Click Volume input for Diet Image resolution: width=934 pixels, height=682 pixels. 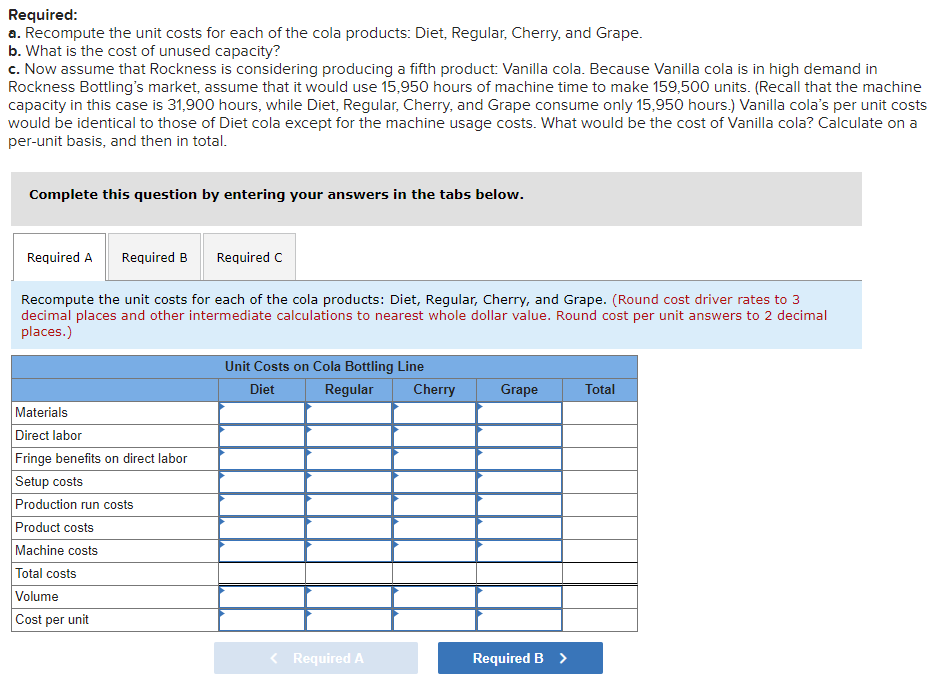262,597
